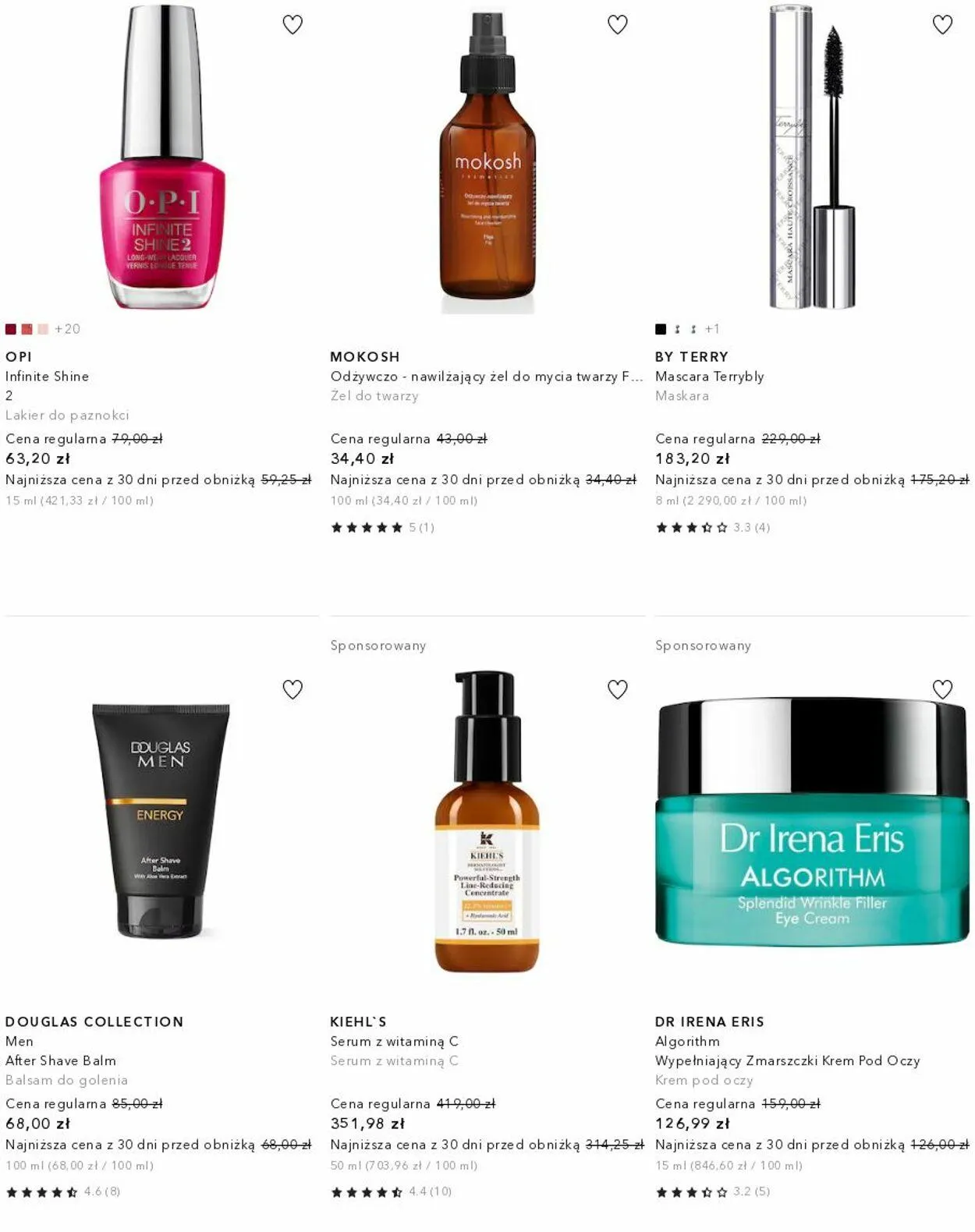
Task: Select the black By Terry mascara swatch
Action: pyautogui.click(x=661, y=329)
